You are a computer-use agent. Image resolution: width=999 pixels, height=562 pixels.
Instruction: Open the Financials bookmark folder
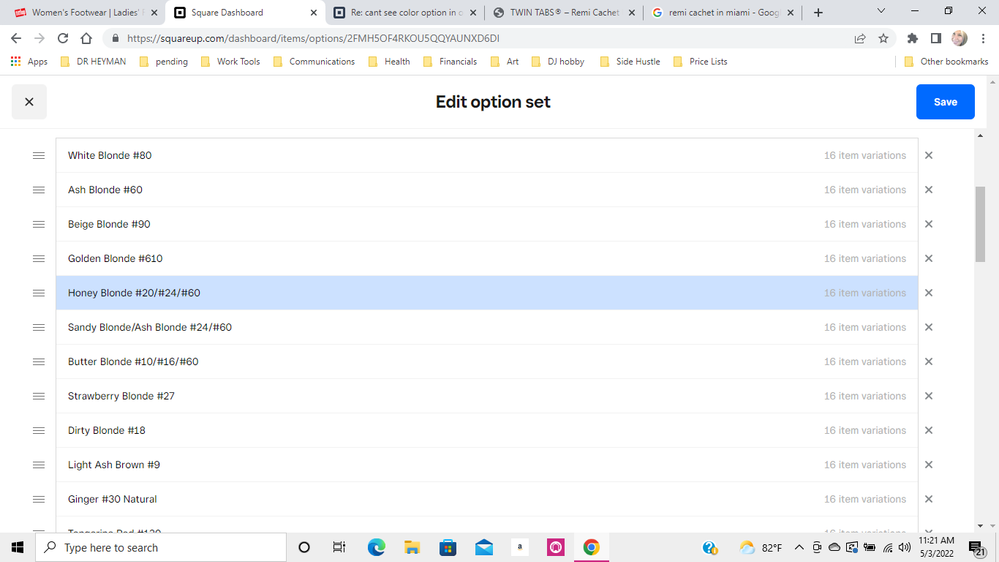(449, 61)
